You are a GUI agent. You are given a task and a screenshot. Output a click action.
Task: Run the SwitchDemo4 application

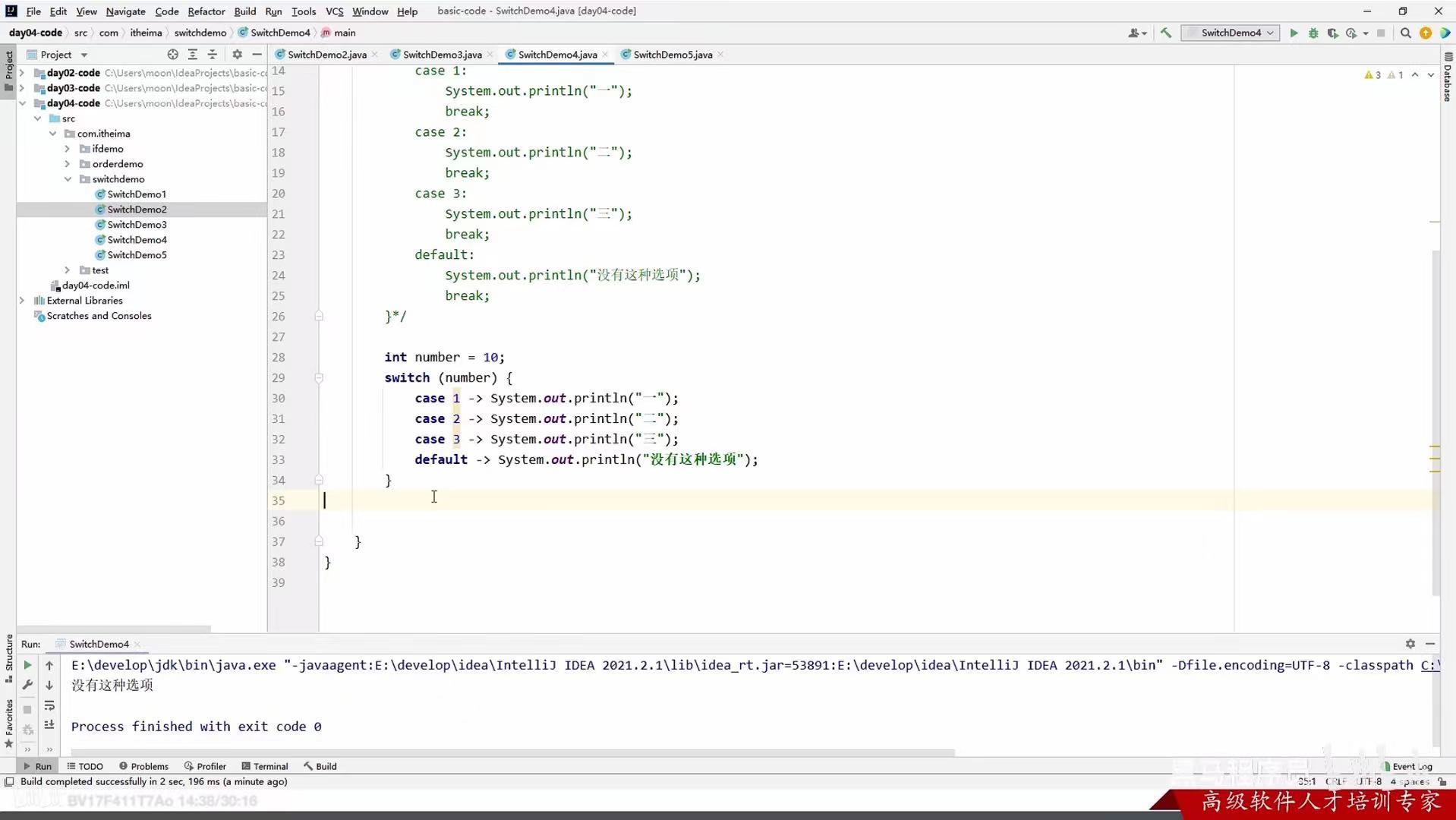click(x=1293, y=33)
